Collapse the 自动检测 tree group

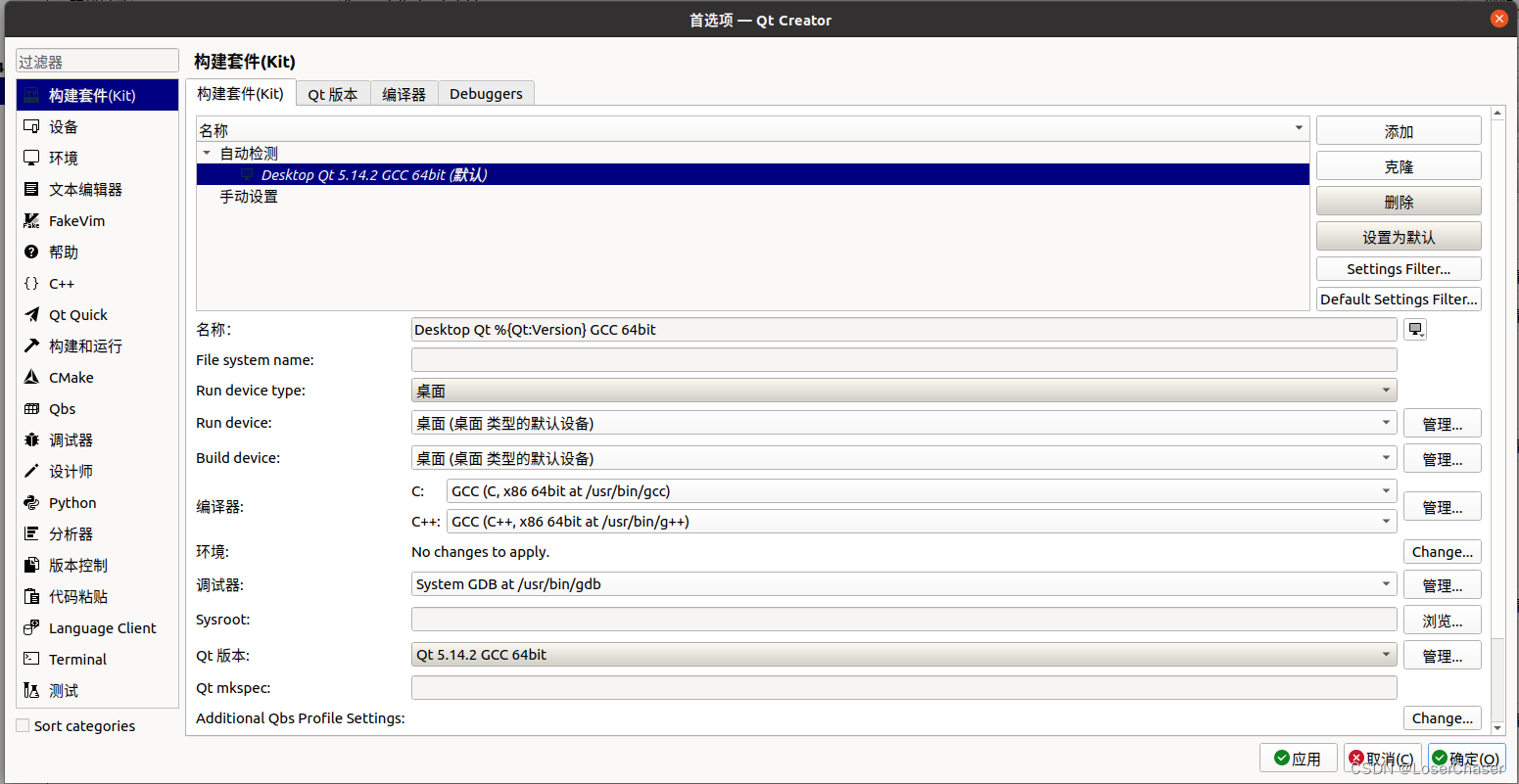click(207, 153)
